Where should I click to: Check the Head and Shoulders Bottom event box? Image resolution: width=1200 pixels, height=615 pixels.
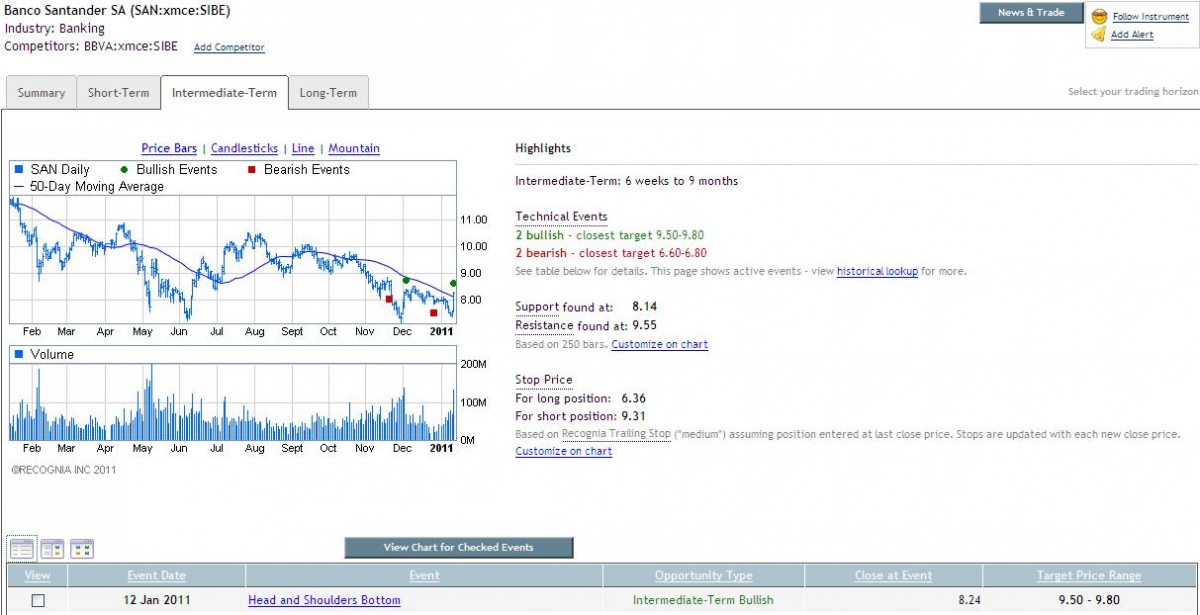pos(38,600)
